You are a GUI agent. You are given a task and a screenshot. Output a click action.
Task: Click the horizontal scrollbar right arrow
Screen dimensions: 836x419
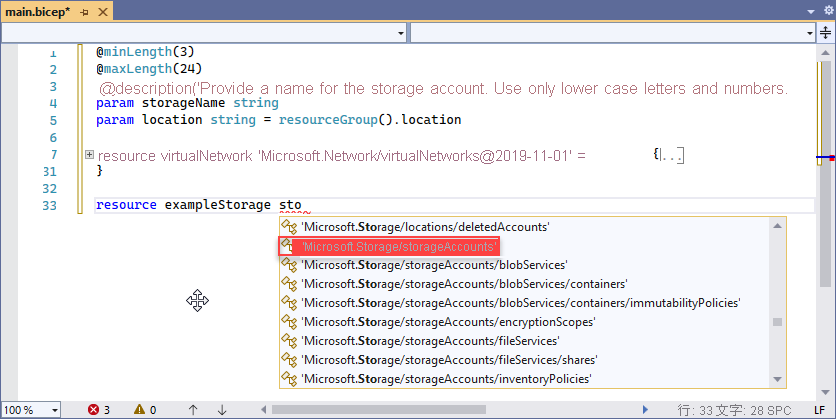click(645, 409)
